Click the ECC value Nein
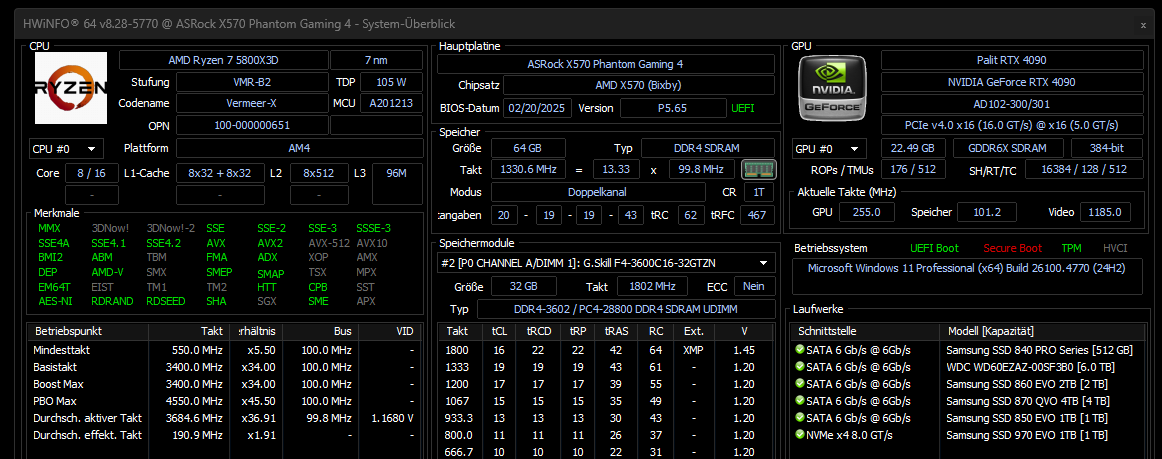 tap(754, 286)
